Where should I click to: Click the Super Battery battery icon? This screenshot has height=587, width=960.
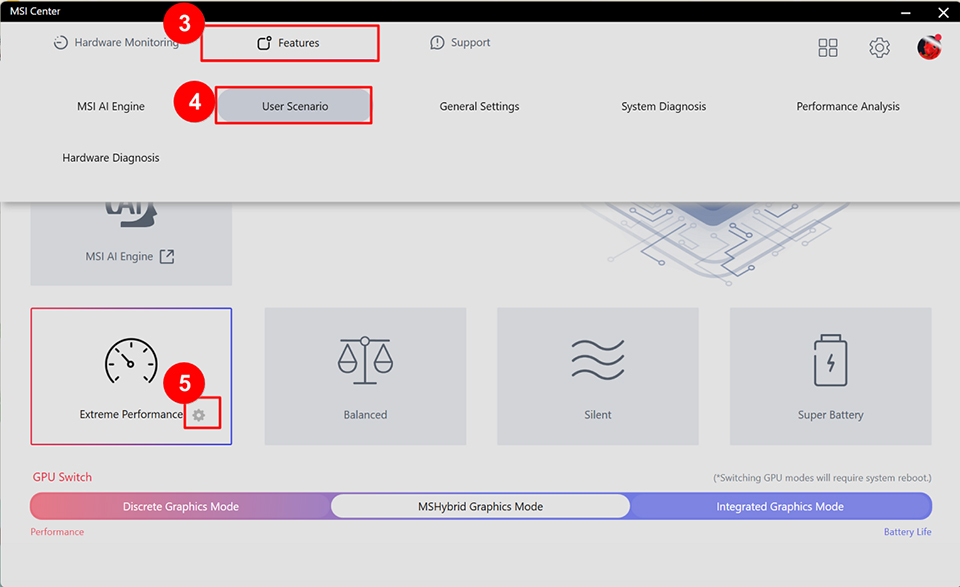coord(830,361)
